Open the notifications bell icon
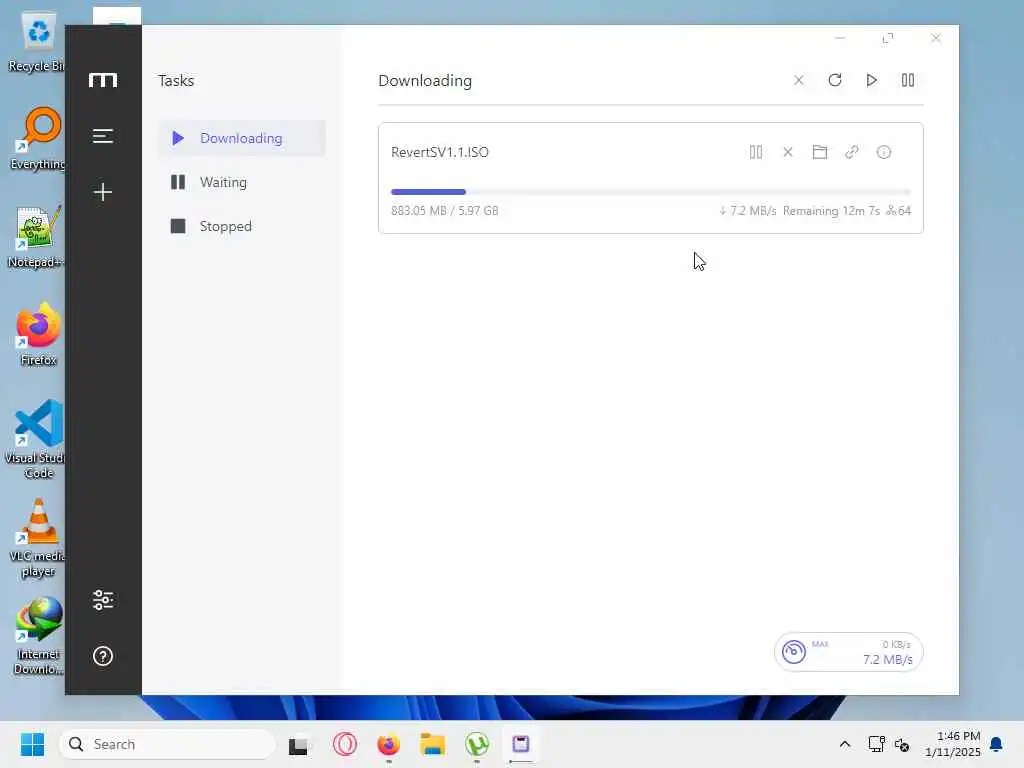This screenshot has height=768, width=1024. (996, 744)
